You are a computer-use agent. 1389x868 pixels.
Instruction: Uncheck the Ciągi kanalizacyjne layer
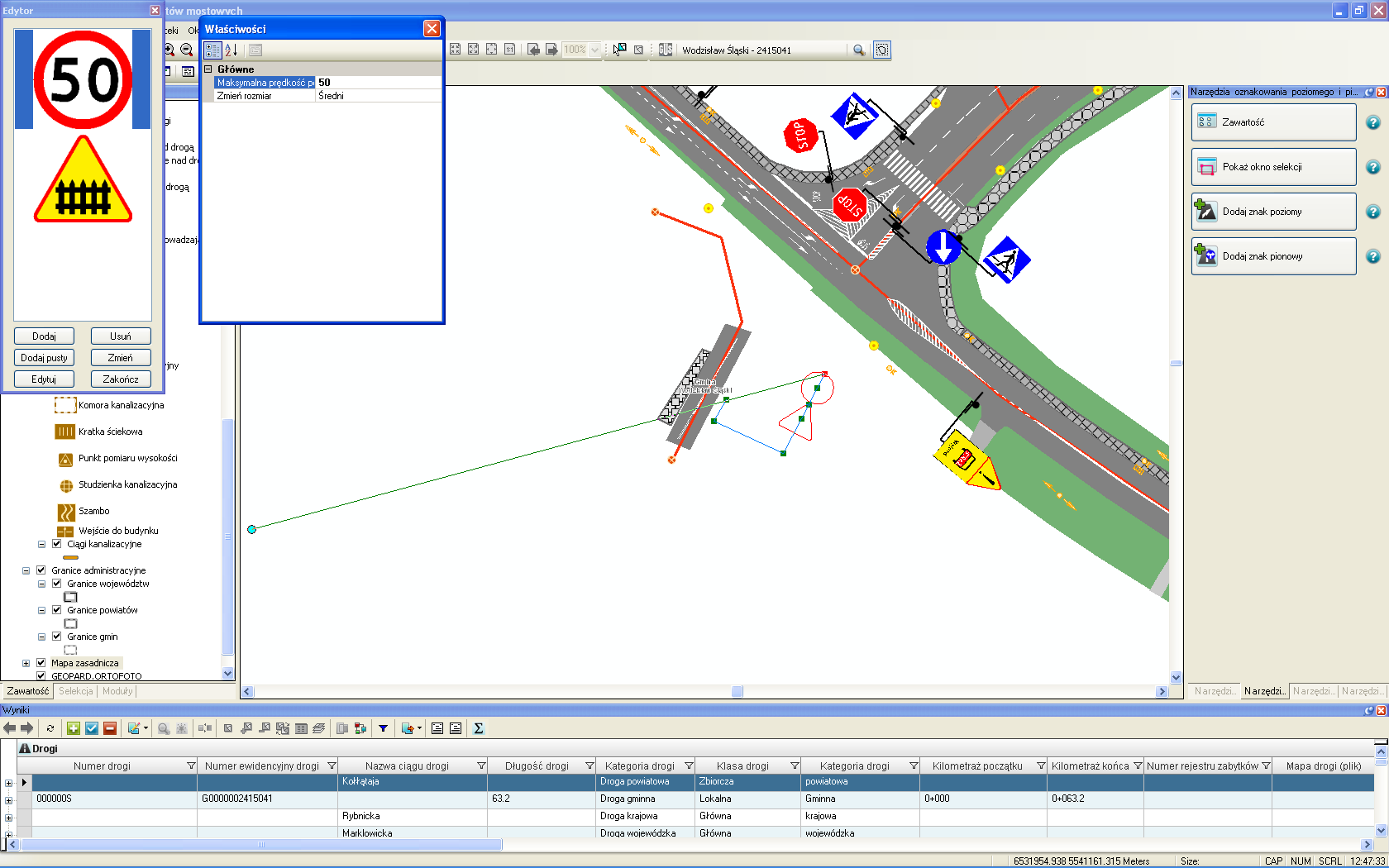click(x=56, y=544)
